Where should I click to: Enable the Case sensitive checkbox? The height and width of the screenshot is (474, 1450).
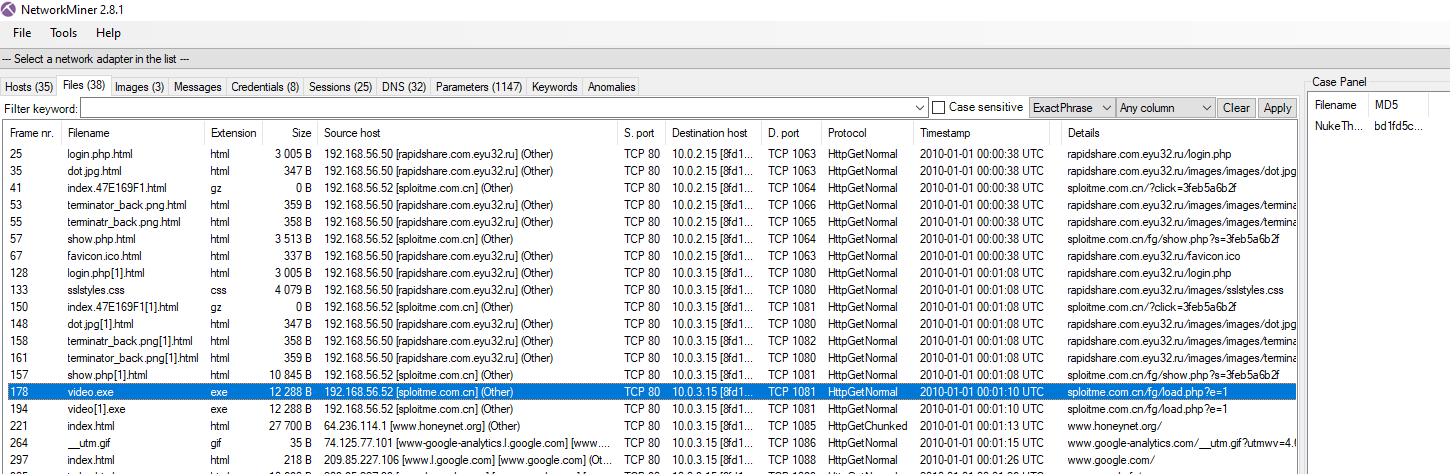point(938,108)
